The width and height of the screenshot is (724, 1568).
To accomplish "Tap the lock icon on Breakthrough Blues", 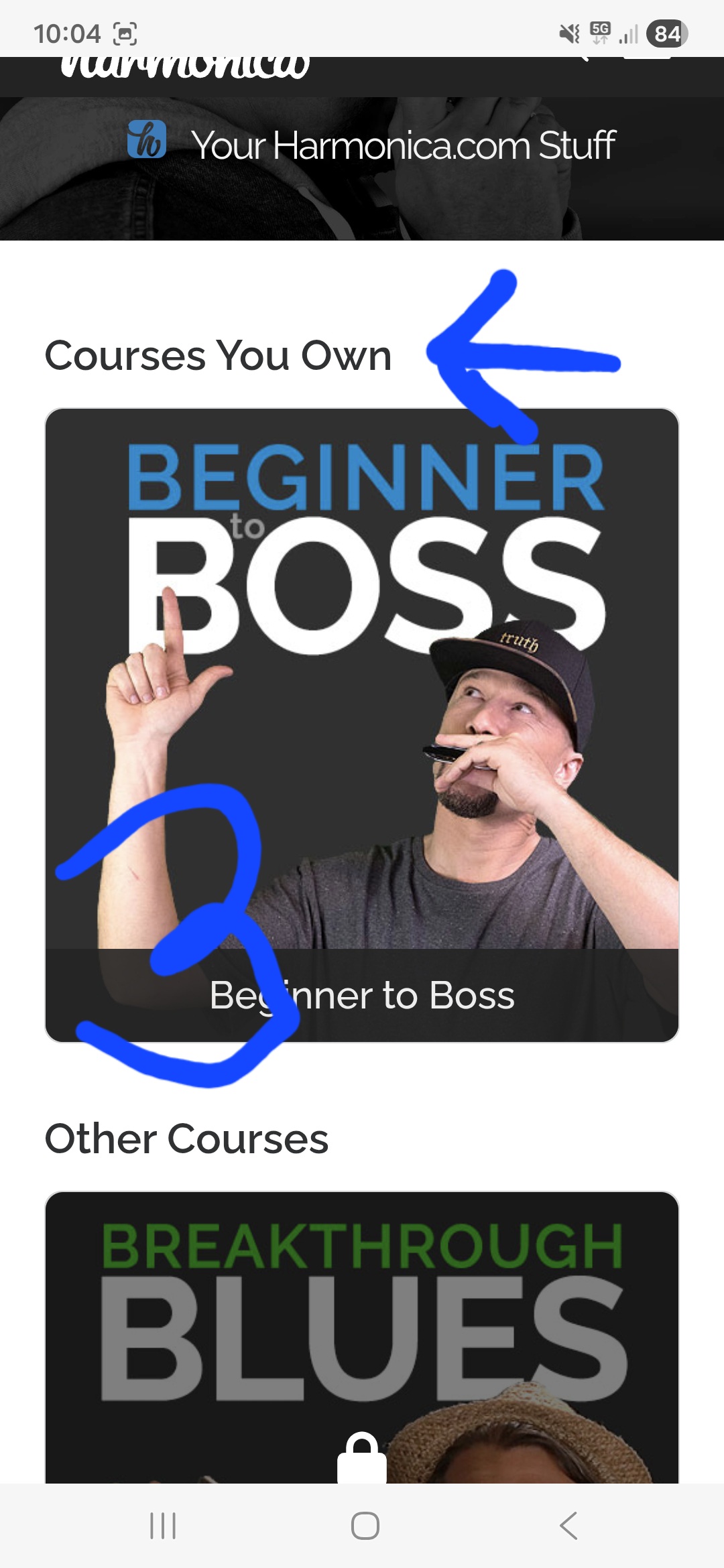I will pos(362,1458).
